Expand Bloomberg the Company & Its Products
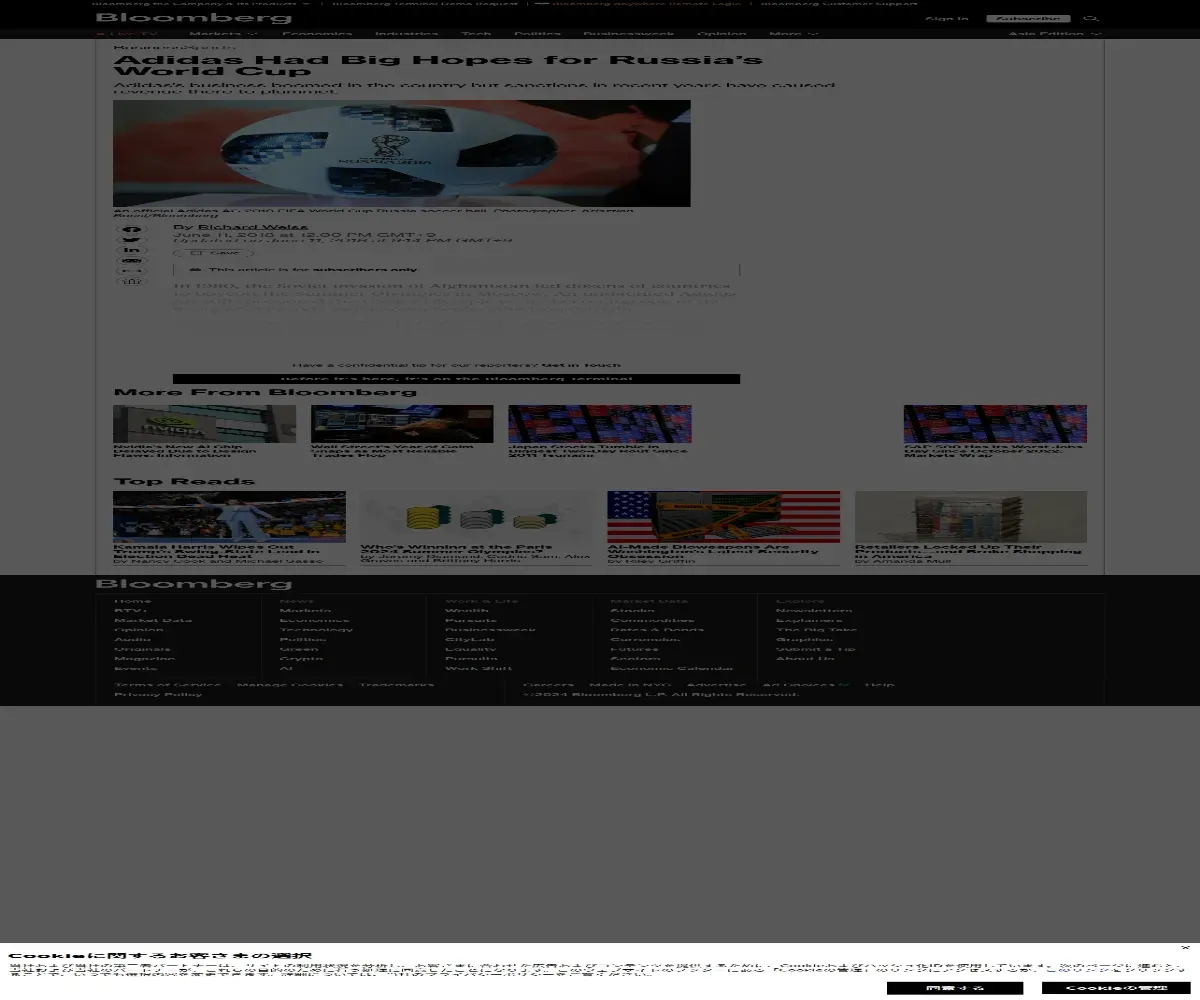1200x1000 pixels. (201, 3)
